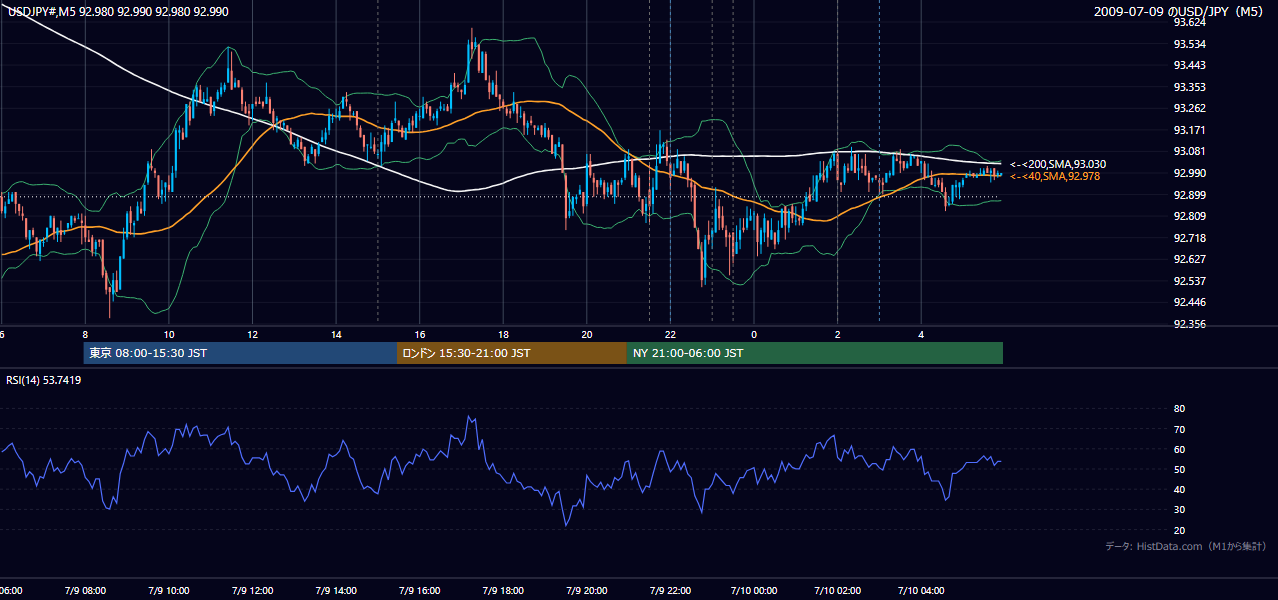Click price level 93.624 on the price axis

(1189, 22)
